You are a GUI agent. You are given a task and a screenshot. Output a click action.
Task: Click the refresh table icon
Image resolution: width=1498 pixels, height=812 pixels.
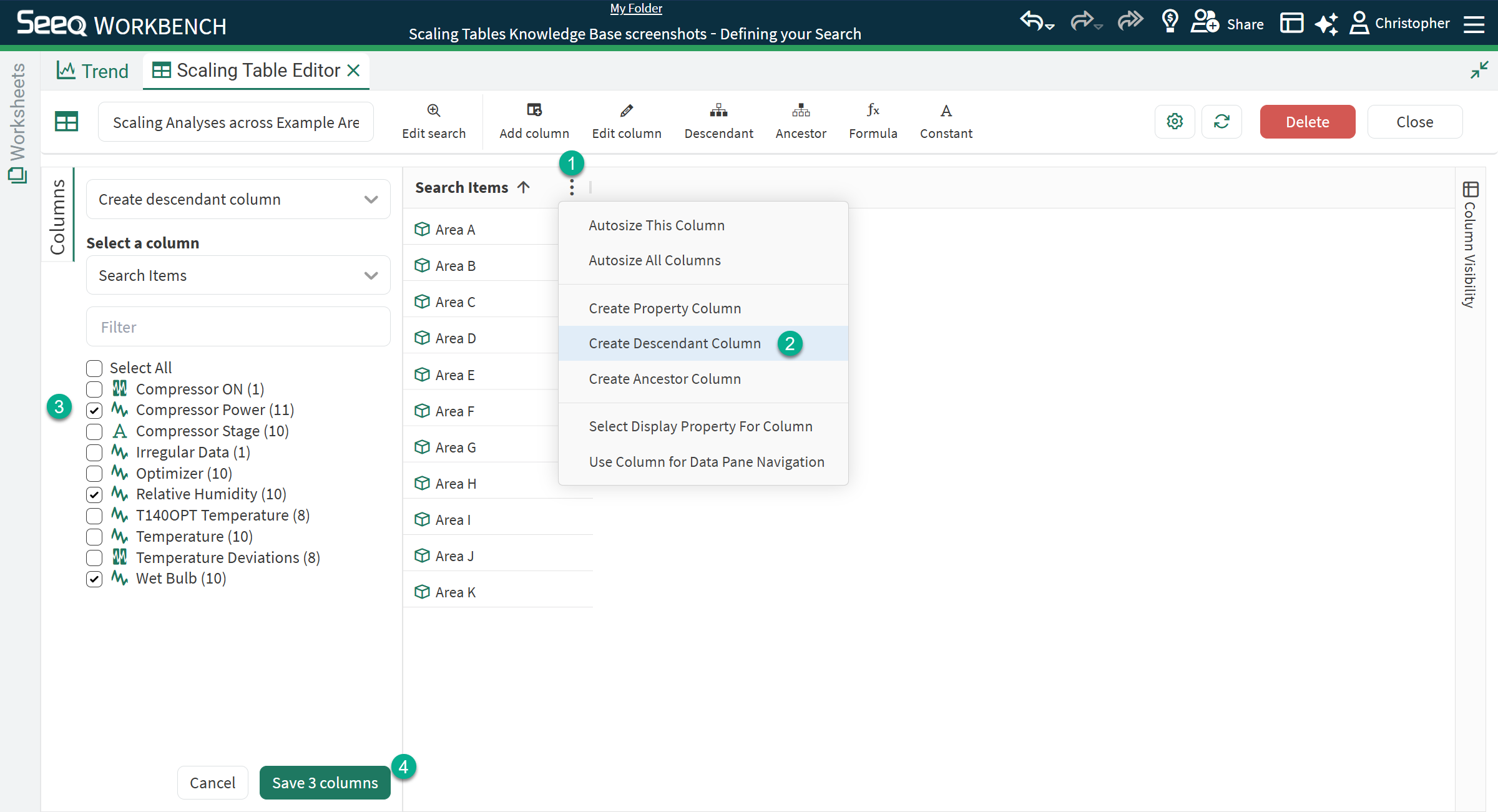click(x=1221, y=122)
